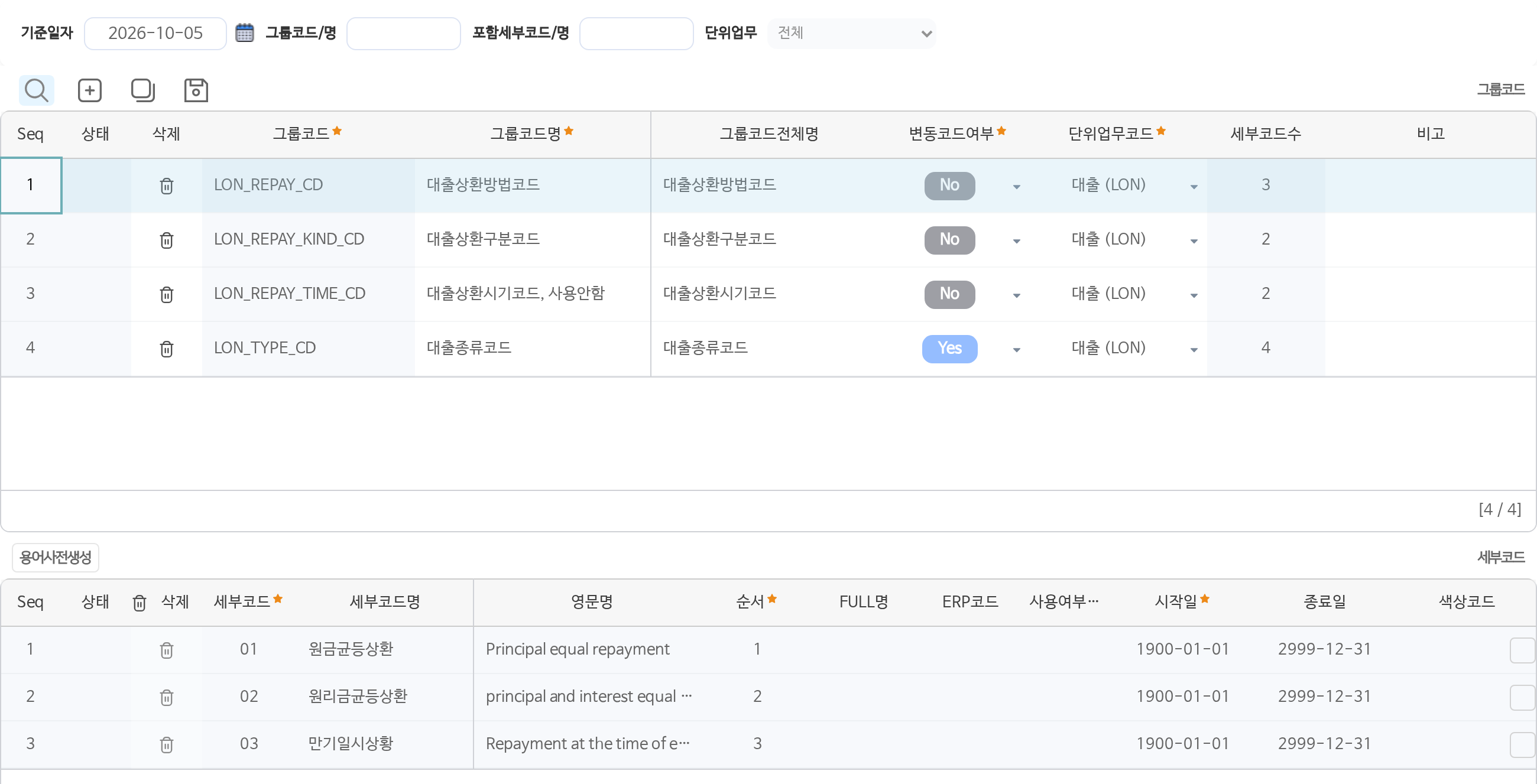The image size is (1537, 784).
Task: Sort by 시작일 column header
Action: (1182, 601)
